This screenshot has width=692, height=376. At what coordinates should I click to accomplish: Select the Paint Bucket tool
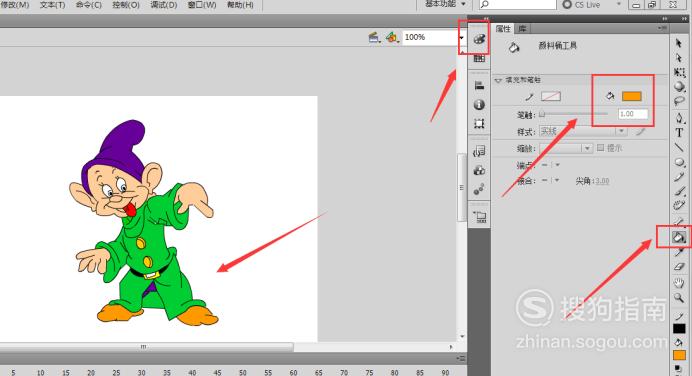click(679, 237)
